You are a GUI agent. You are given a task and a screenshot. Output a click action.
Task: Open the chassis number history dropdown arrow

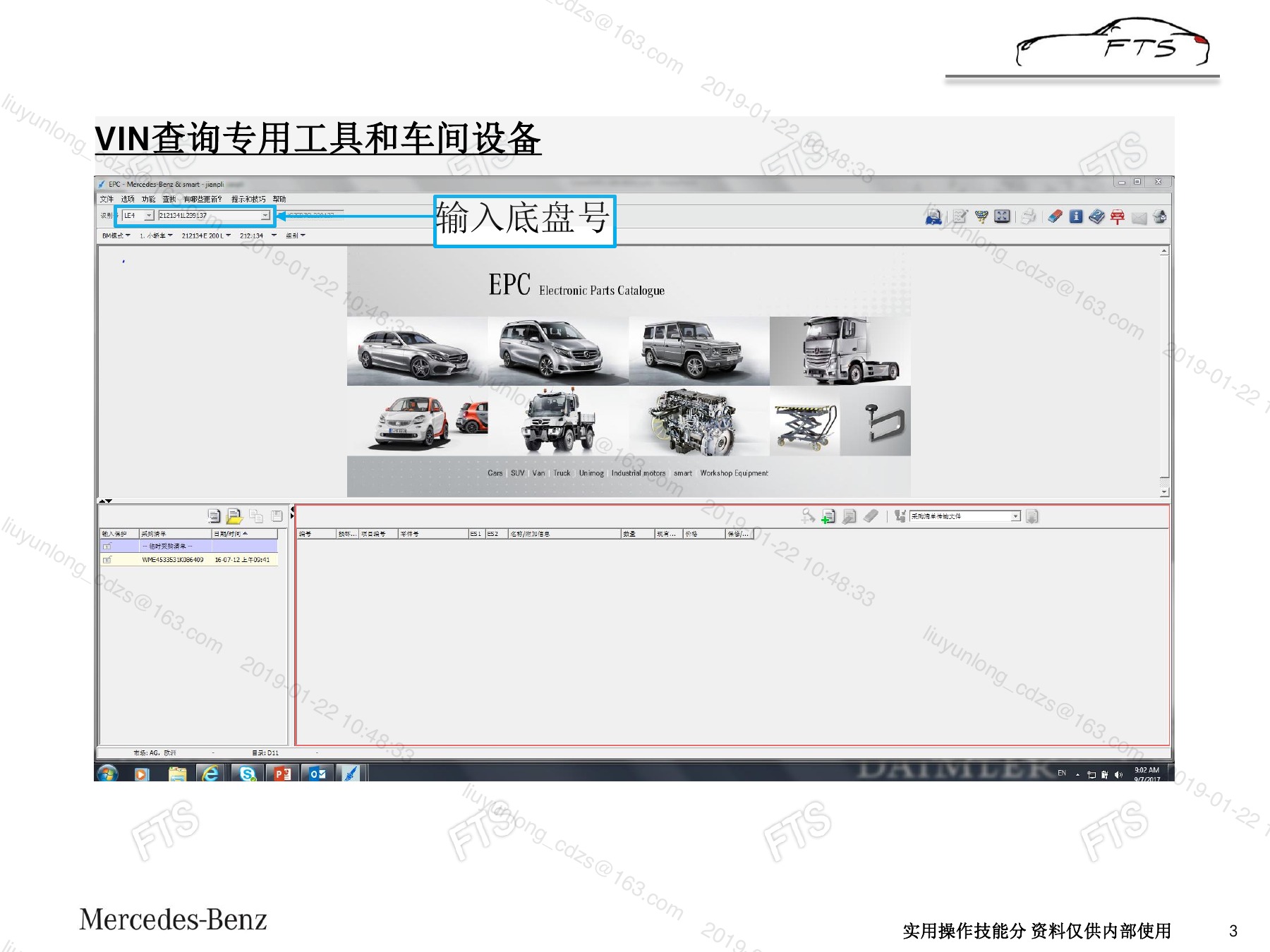click(x=265, y=215)
